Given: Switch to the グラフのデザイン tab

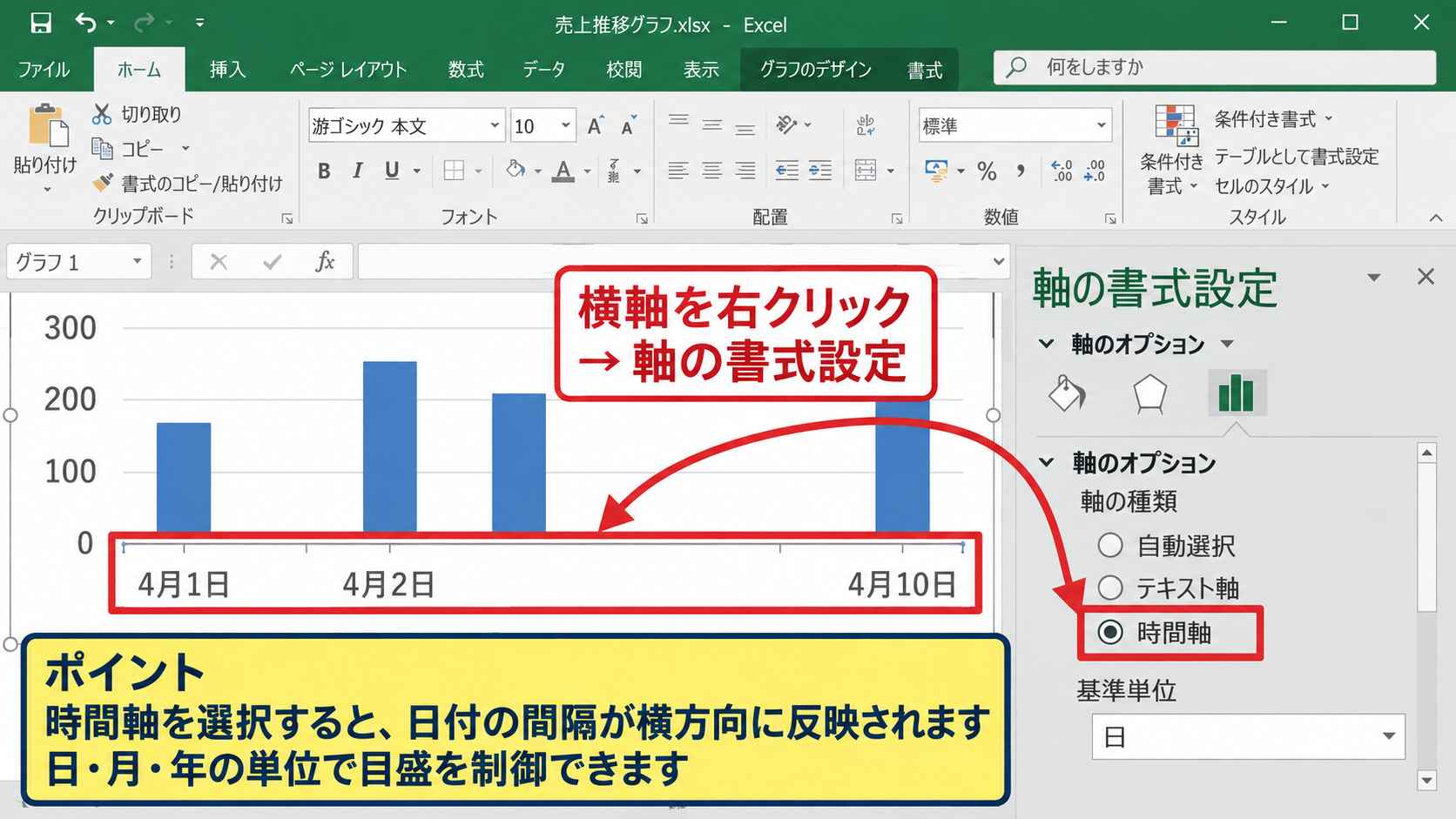Looking at the screenshot, I should (815, 70).
